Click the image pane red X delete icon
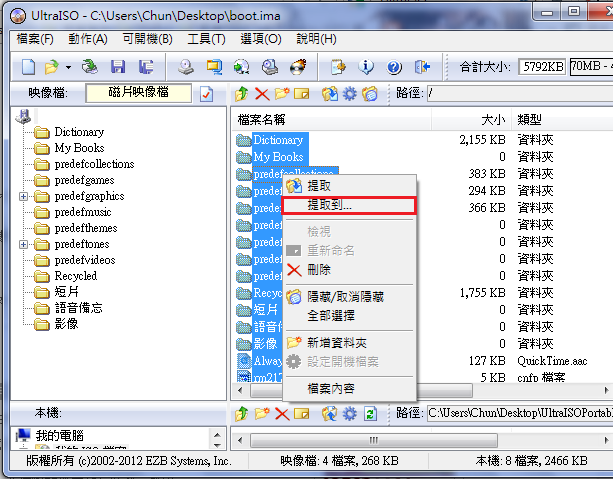 point(262,94)
